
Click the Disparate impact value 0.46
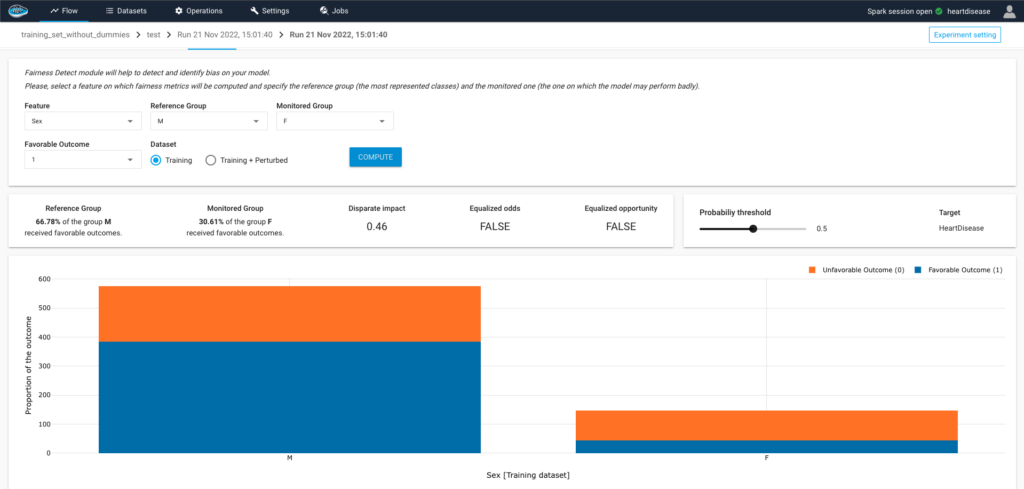click(376, 227)
